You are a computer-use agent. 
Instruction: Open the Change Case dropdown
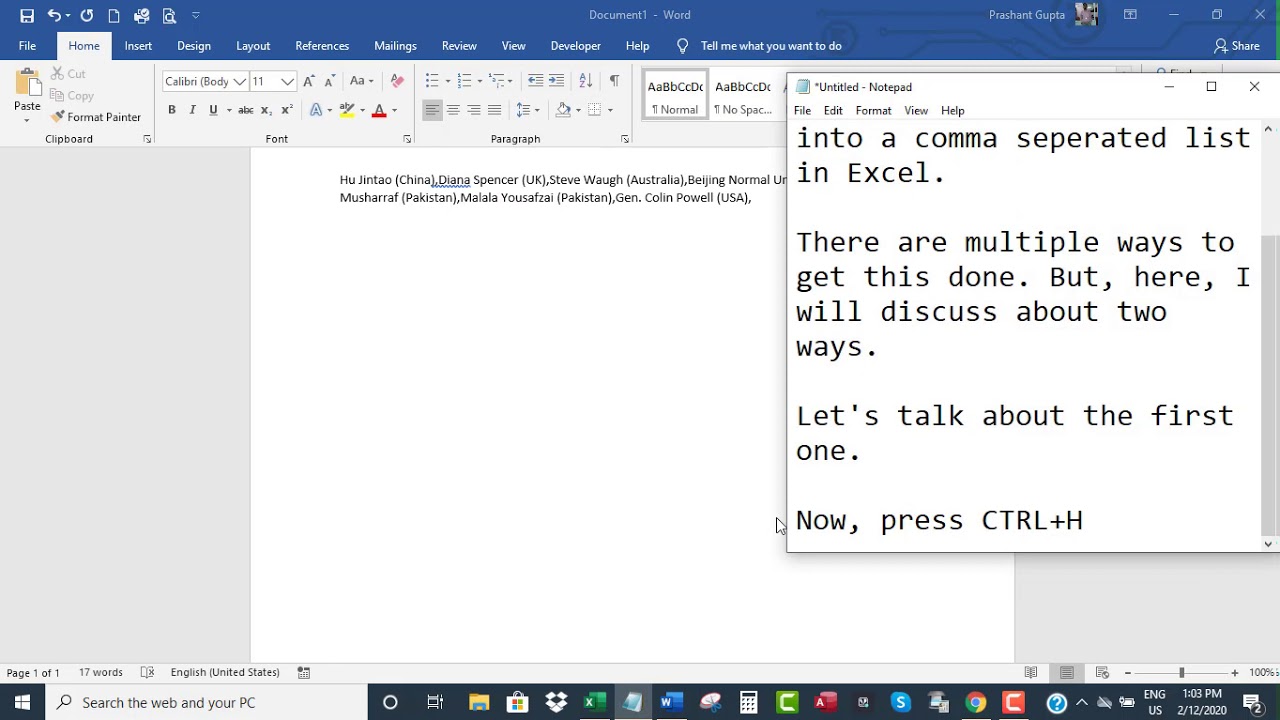[361, 81]
